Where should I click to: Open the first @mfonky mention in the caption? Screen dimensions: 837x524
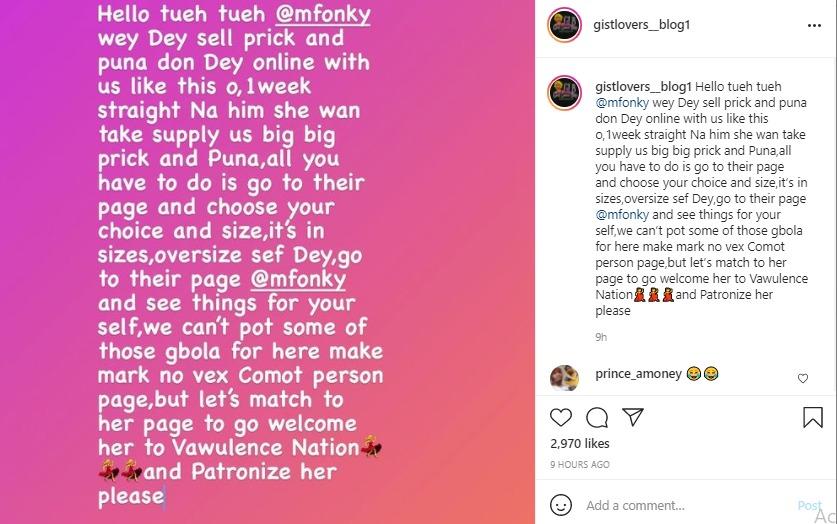tap(622, 102)
